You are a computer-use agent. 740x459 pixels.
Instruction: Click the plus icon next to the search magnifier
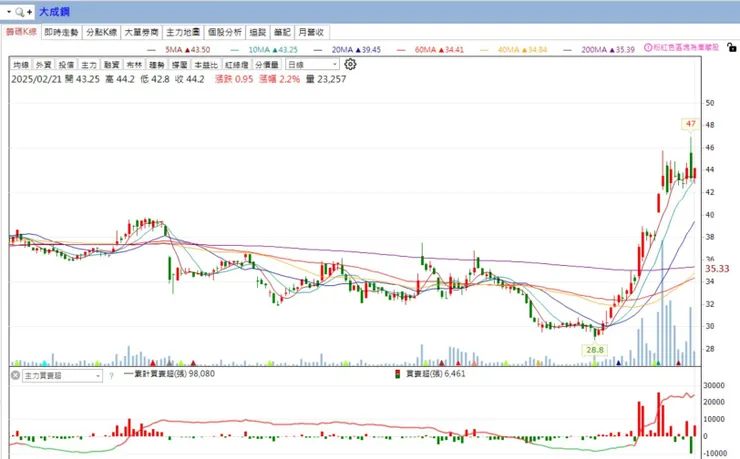(x=29, y=12)
